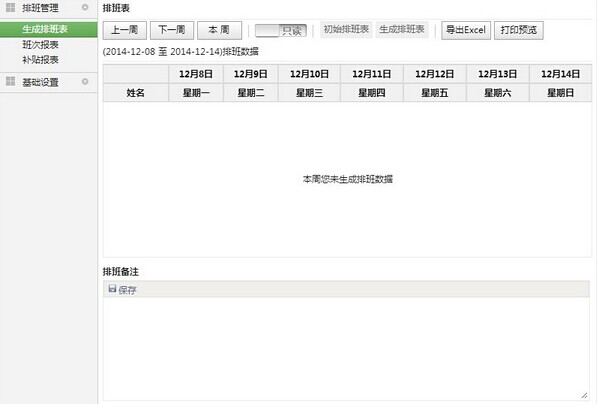
Task: Toggle the 只读 read-only switch
Action: click(281, 30)
